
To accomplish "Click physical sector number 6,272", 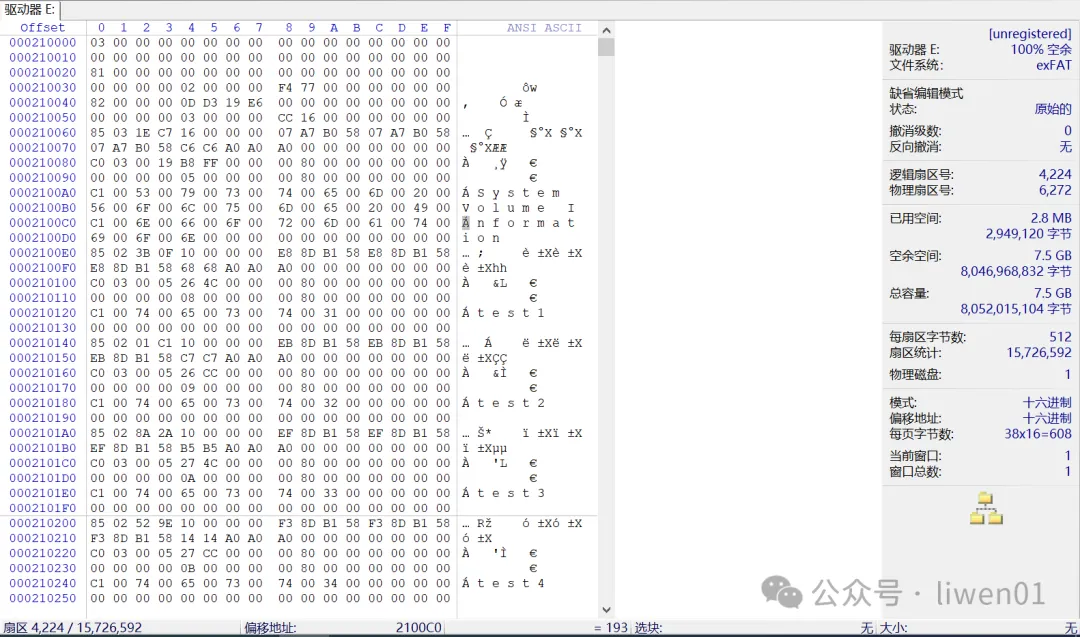I will 1055,190.
